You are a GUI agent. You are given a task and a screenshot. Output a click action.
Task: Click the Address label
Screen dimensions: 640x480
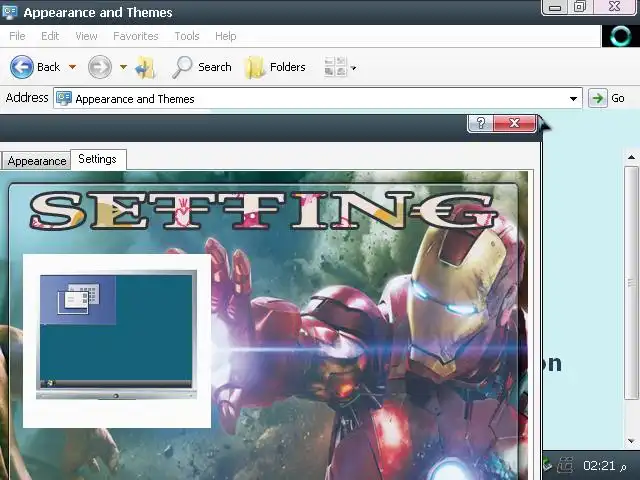pos(27,98)
